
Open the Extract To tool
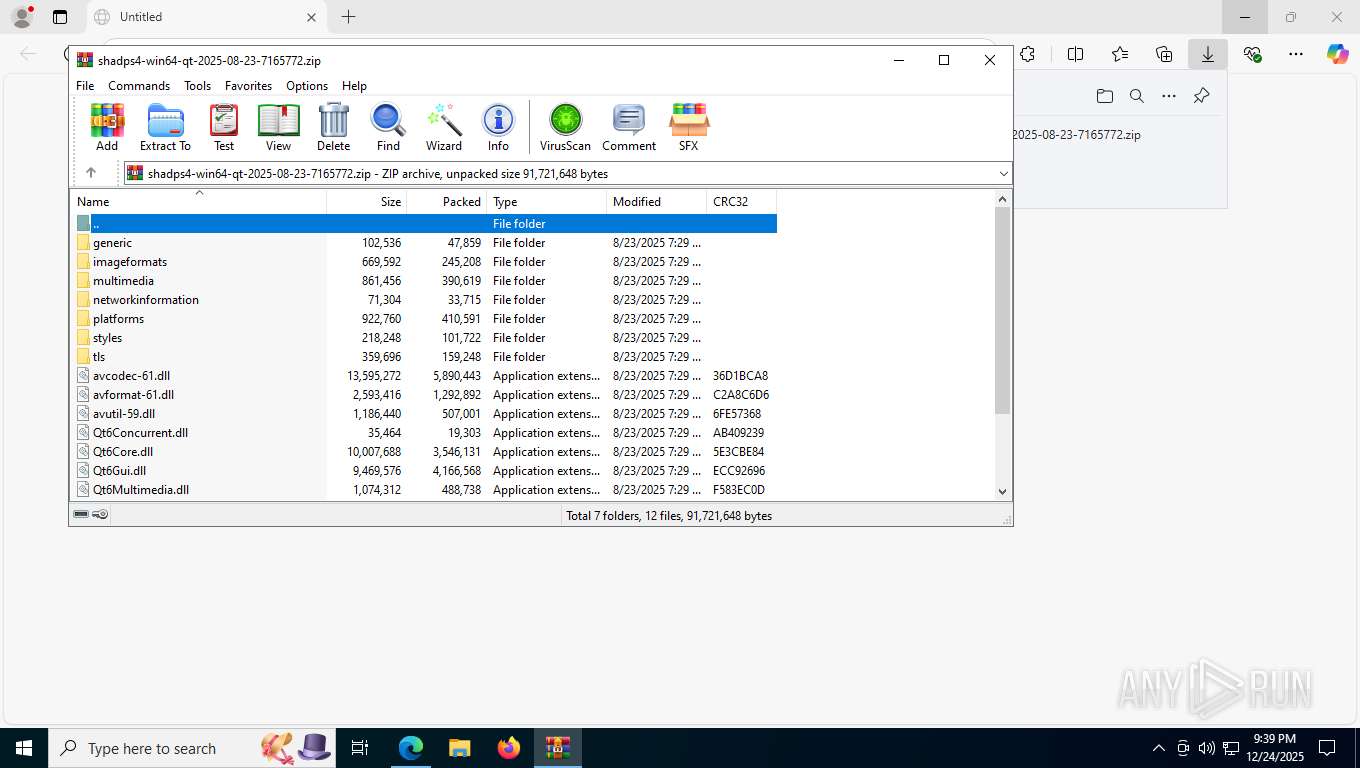pyautogui.click(x=165, y=127)
